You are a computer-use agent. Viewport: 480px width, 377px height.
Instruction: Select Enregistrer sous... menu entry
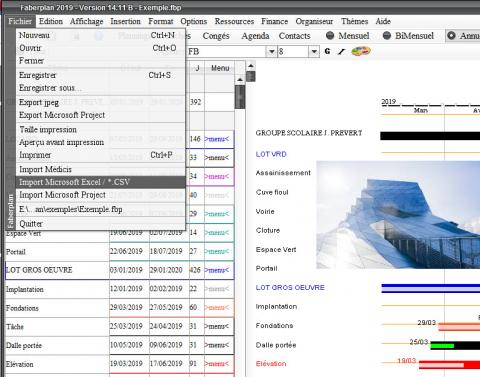tap(100, 88)
